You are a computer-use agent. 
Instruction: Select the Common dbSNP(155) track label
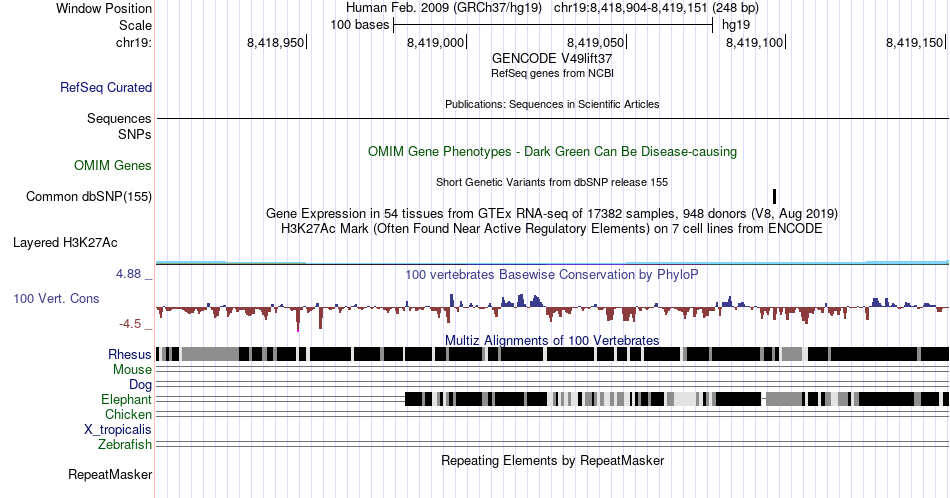point(89,197)
